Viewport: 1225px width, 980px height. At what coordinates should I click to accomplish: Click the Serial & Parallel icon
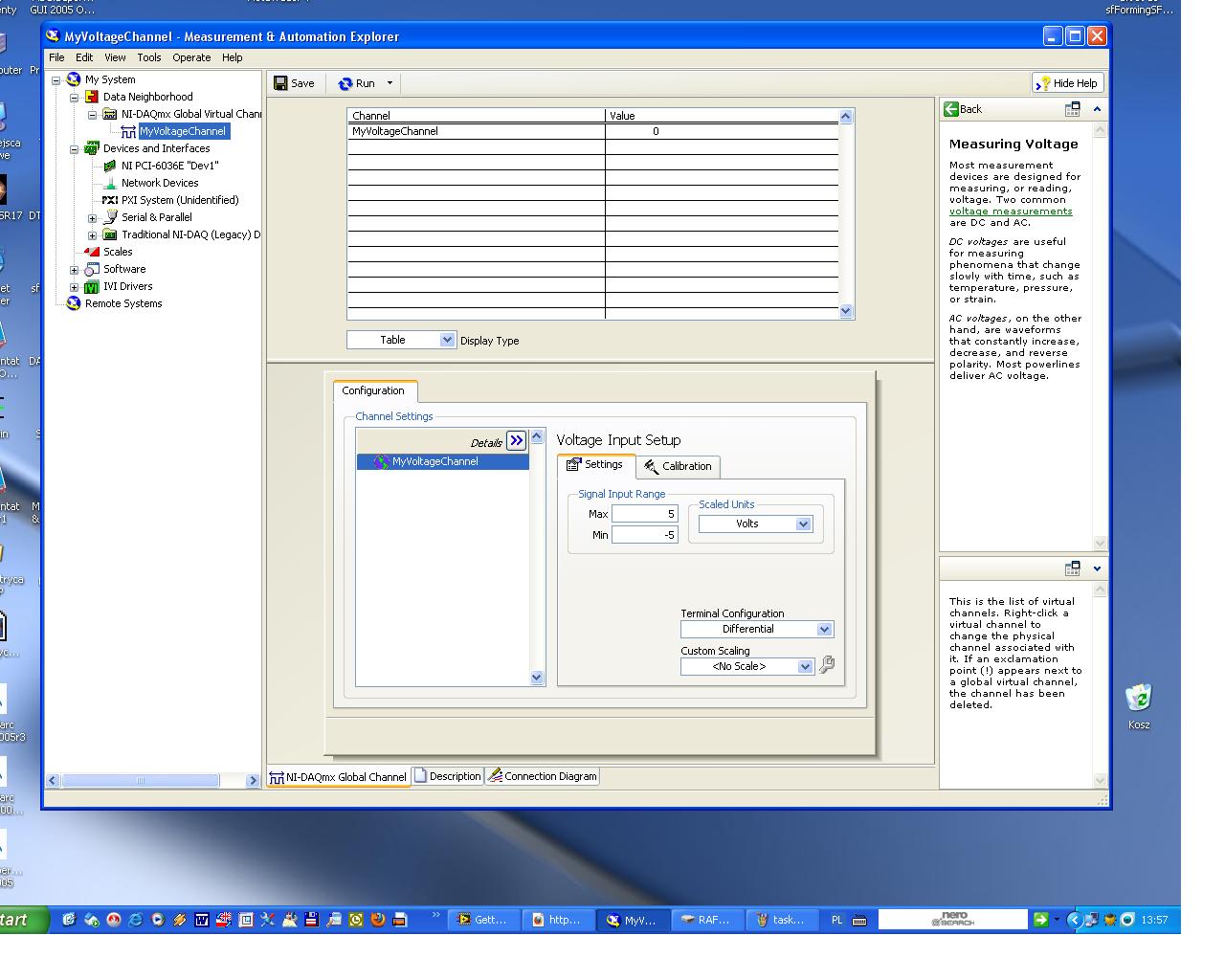(x=110, y=217)
